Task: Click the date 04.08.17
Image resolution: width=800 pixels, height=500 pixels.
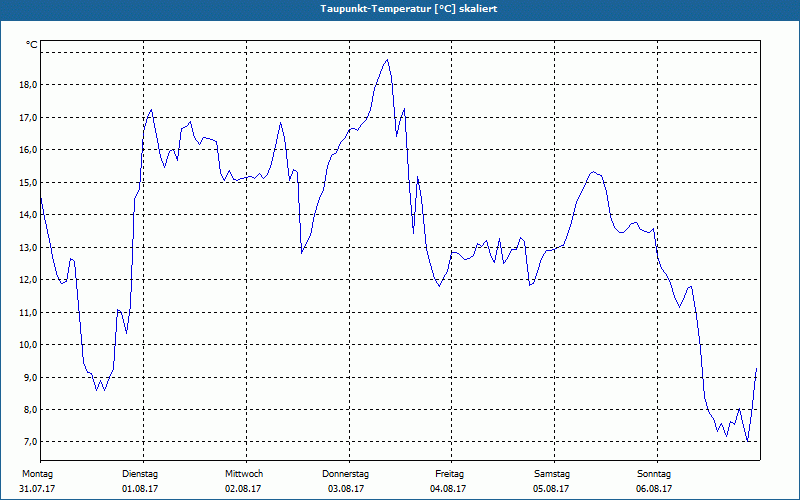Action: (x=448, y=489)
